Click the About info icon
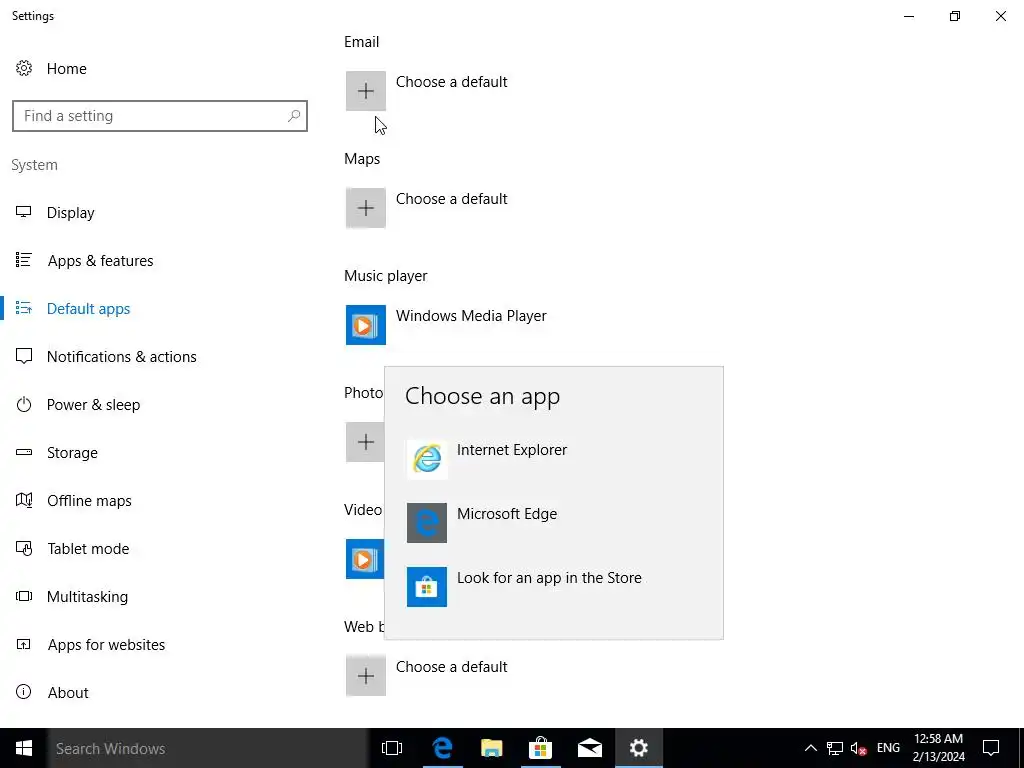The image size is (1024, 768). click(x=24, y=692)
